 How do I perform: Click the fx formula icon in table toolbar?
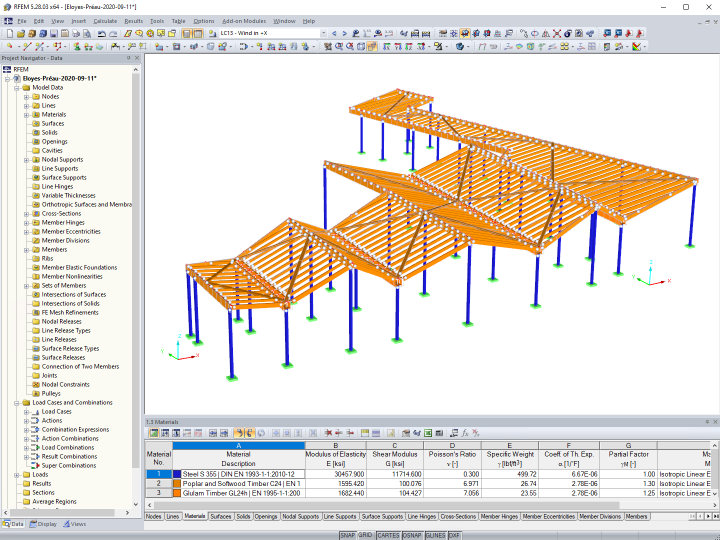point(465,433)
